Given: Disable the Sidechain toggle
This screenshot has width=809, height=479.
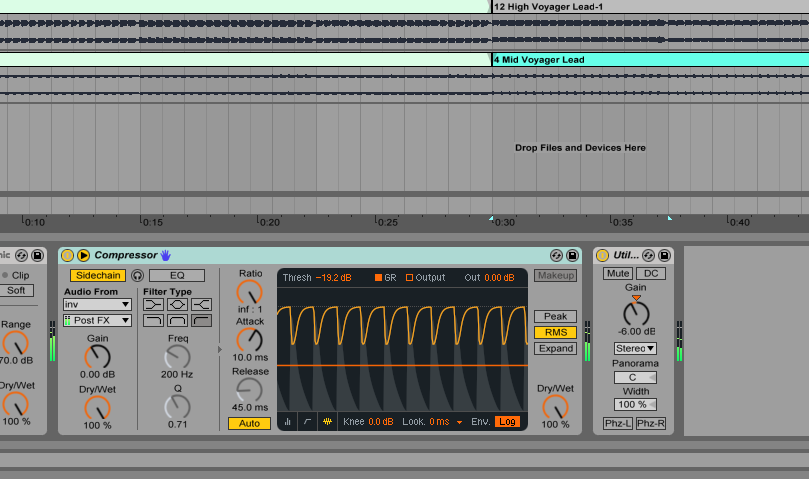Looking at the screenshot, I should tap(97, 276).
